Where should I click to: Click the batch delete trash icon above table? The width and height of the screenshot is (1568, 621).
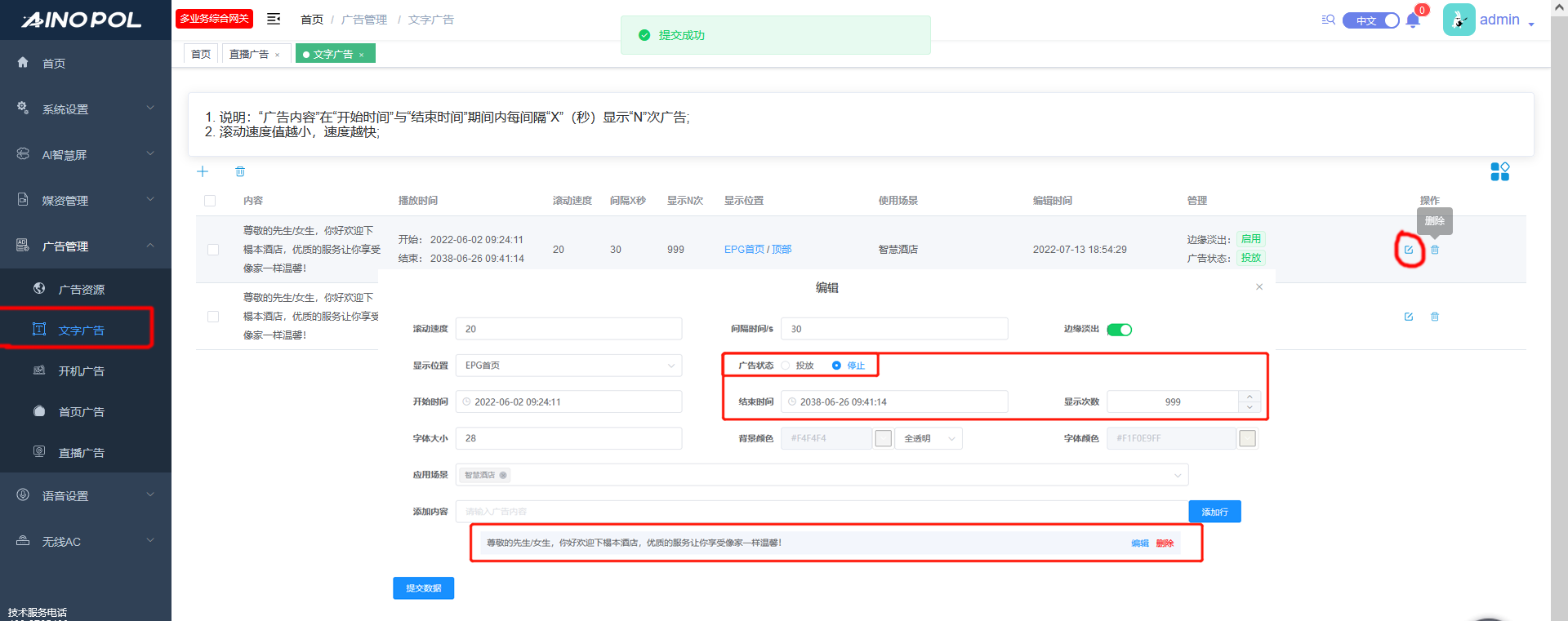click(x=240, y=171)
